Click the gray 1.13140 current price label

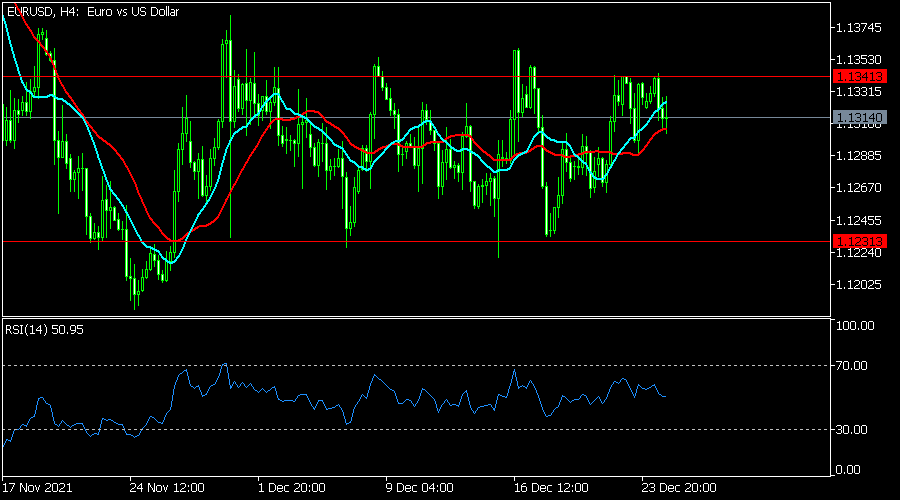pyautogui.click(x=858, y=118)
